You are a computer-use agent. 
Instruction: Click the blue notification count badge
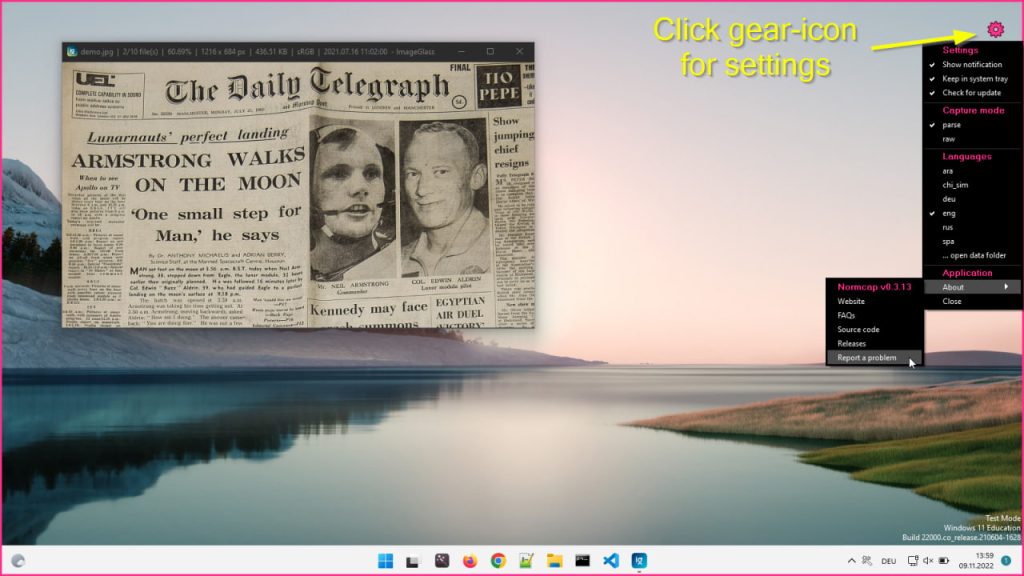click(1006, 561)
